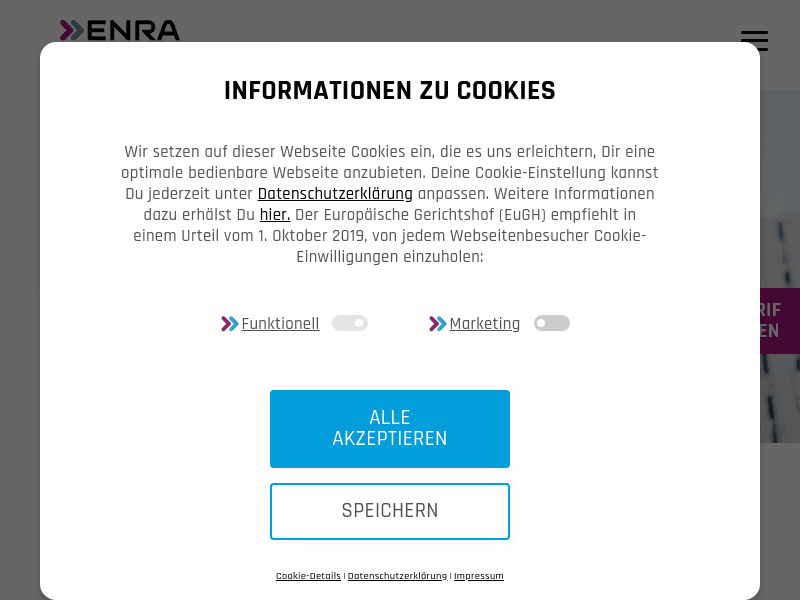Screen dimensions: 800x600
Task: Click the chevron icon beside Marketing
Action: point(438,323)
